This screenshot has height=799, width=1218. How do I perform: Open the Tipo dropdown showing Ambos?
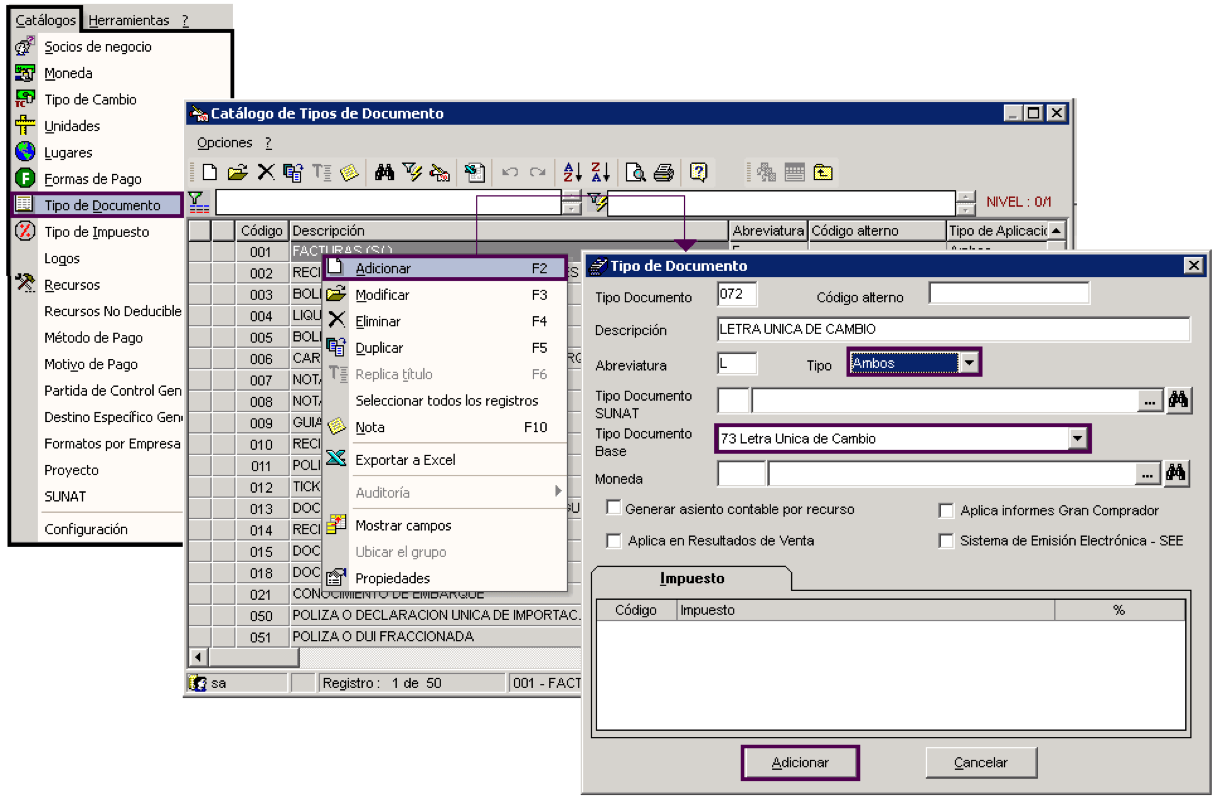tap(969, 363)
